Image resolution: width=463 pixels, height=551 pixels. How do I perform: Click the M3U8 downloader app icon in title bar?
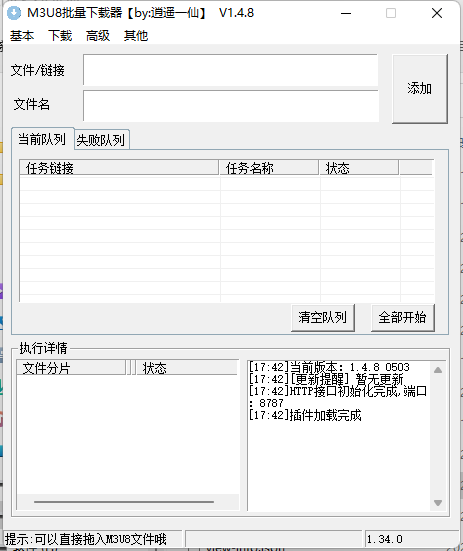(14, 13)
